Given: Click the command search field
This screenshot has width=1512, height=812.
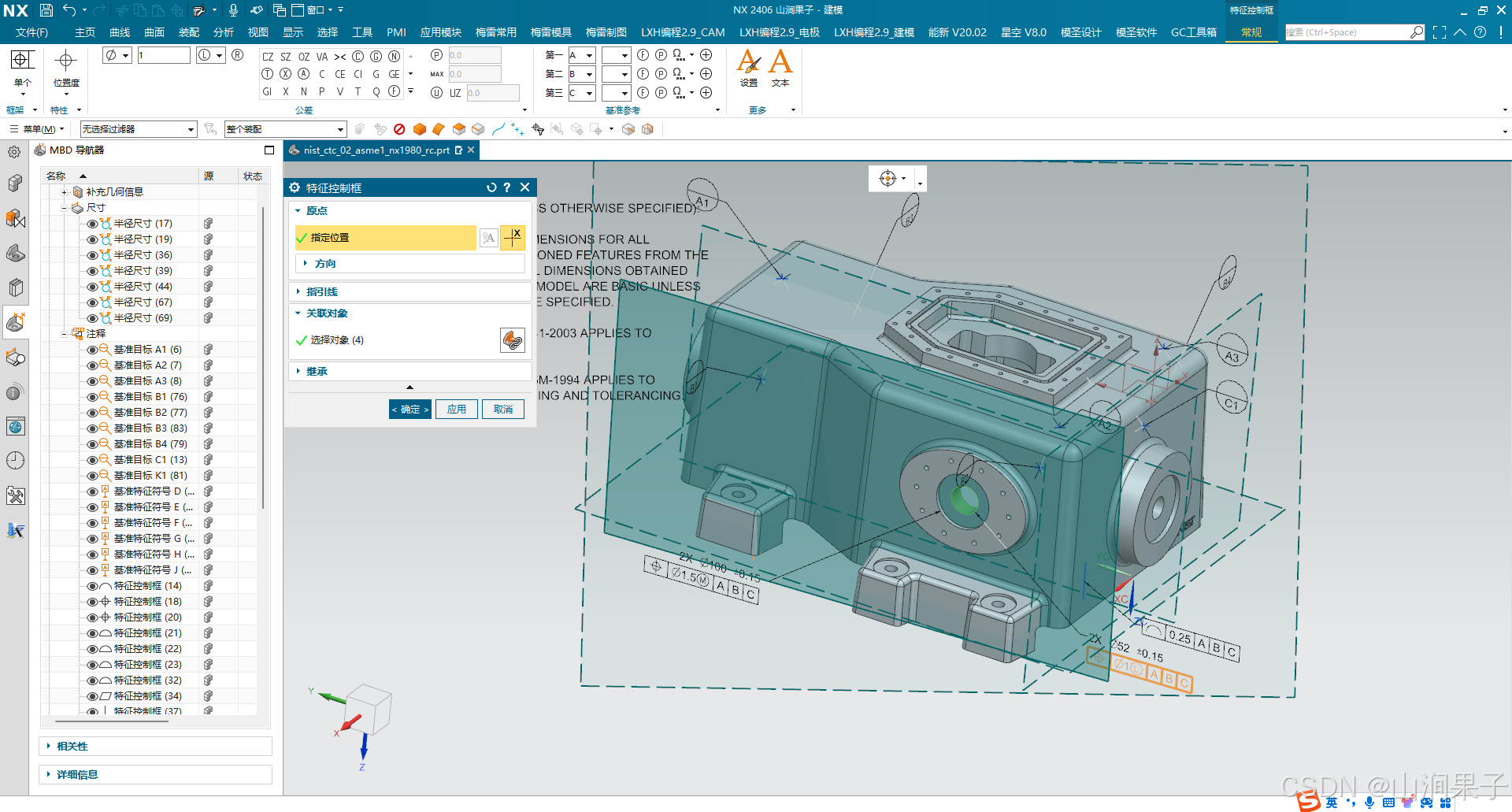Looking at the screenshot, I should [1347, 32].
